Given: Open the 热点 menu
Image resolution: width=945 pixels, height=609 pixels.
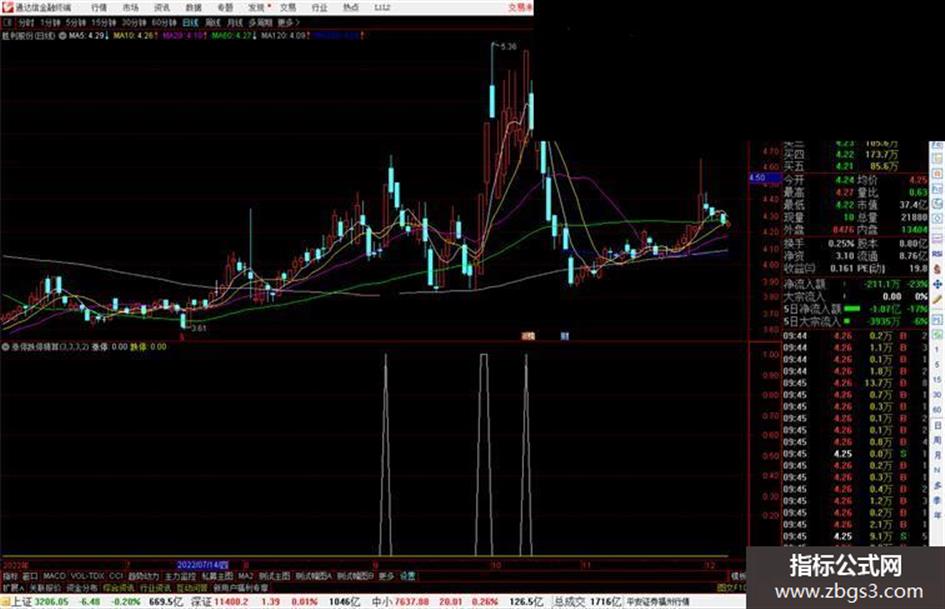Looking at the screenshot, I should click(x=351, y=7).
